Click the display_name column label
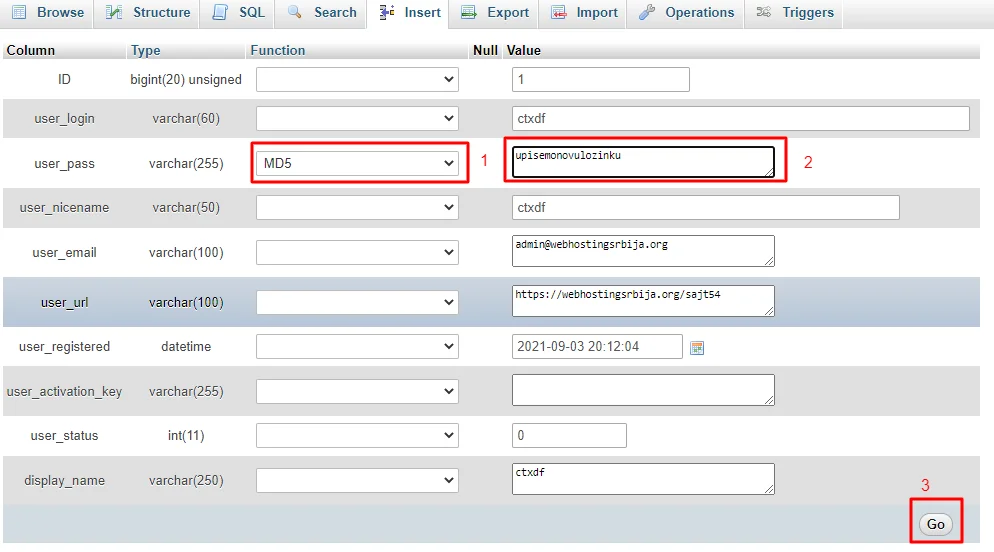The height and width of the screenshot is (552, 994). click(64, 481)
